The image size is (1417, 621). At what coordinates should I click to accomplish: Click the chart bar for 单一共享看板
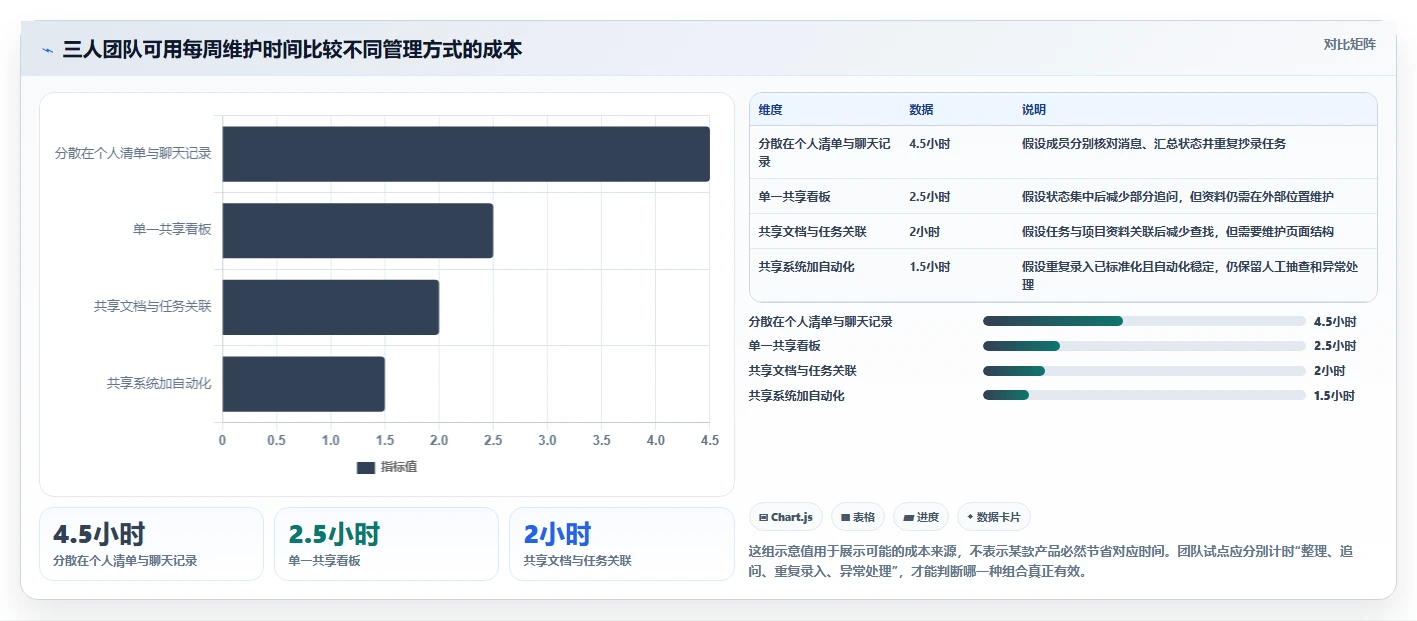[357, 230]
